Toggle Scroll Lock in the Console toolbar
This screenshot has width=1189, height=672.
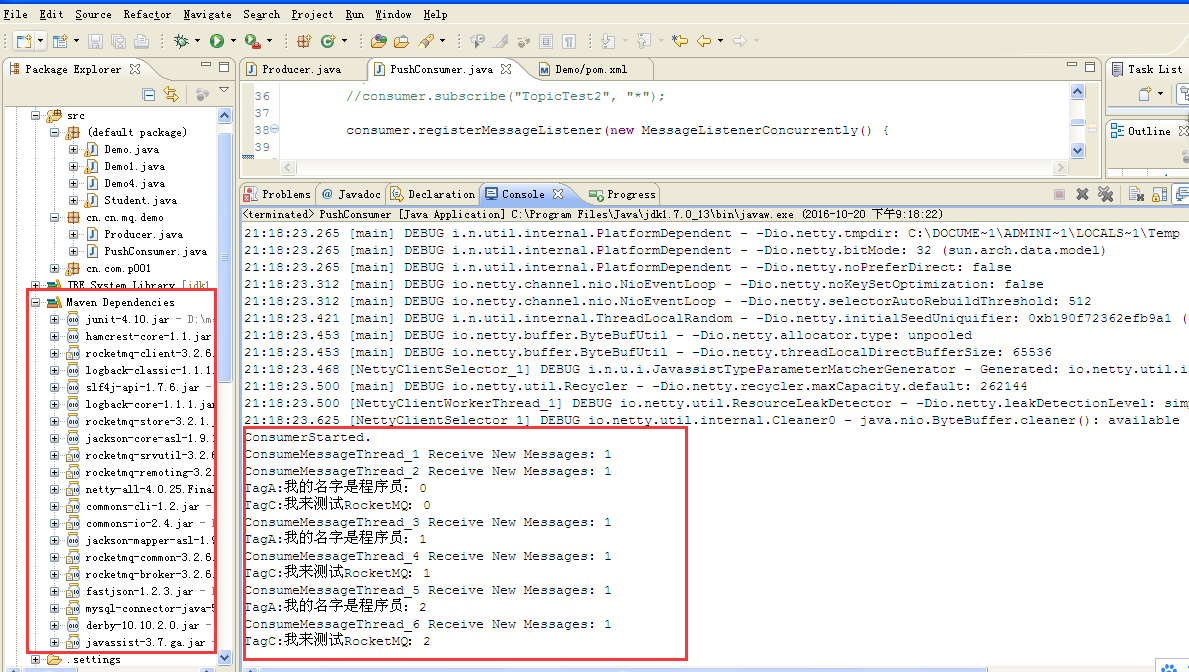(1159, 193)
